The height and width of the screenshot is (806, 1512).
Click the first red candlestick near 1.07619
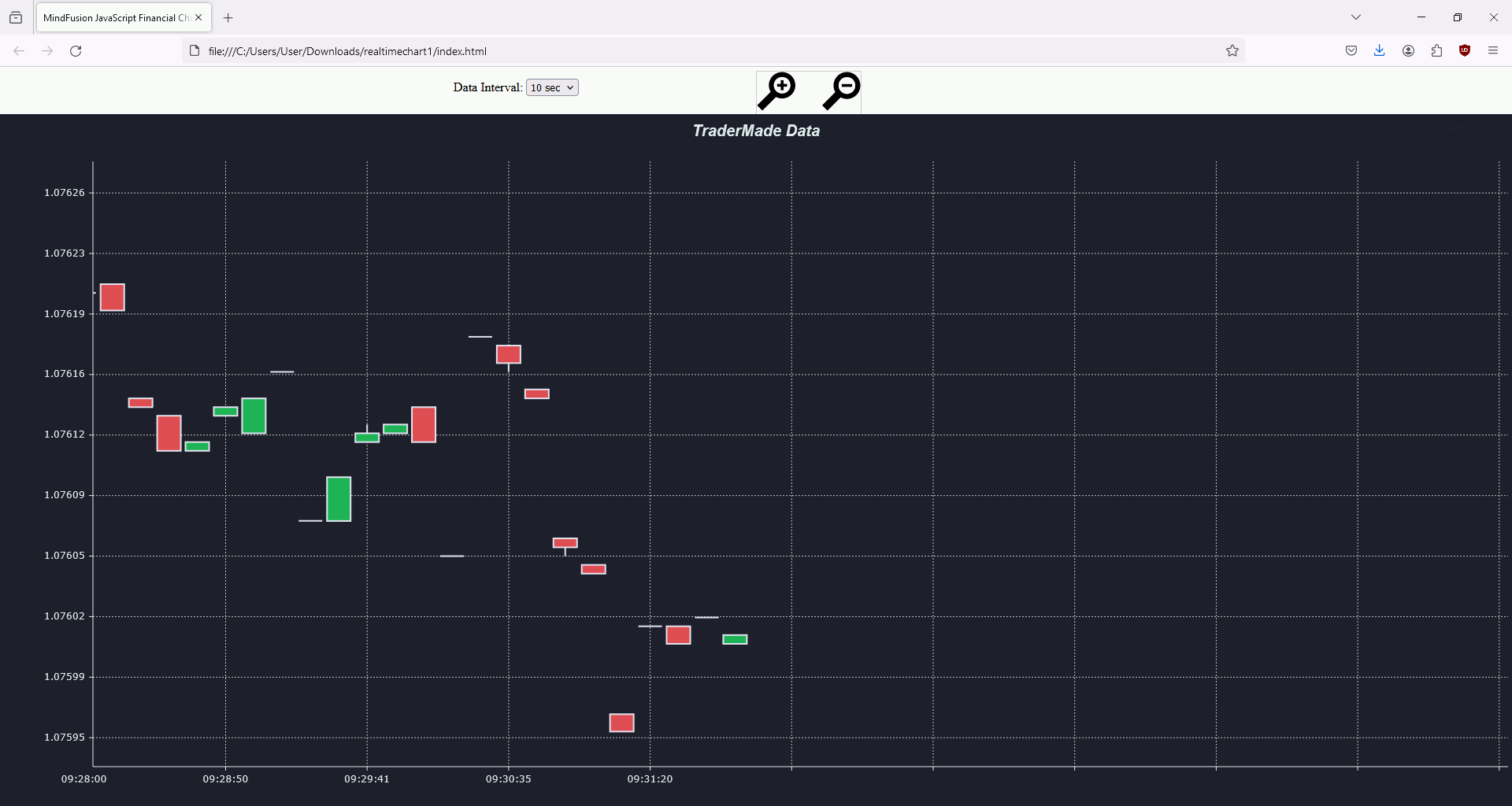(113, 298)
